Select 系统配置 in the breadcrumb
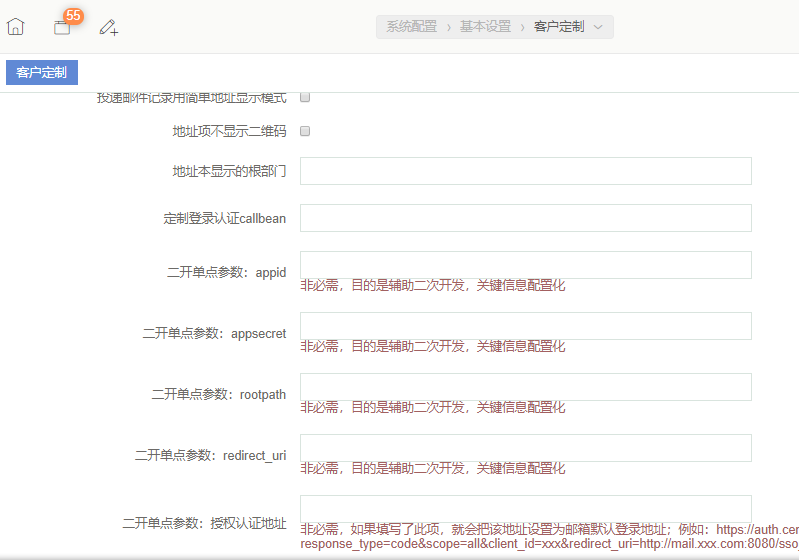The height and width of the screenshot is (560, 799). point(411,27)
